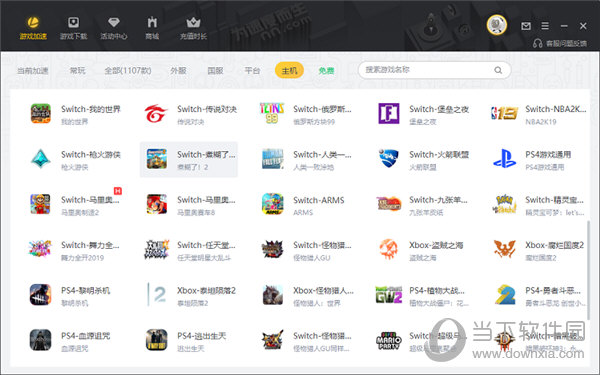Open the 游戏下载 download section
Image resolution: width=600 pixels, height=375 pixels.
73,28
